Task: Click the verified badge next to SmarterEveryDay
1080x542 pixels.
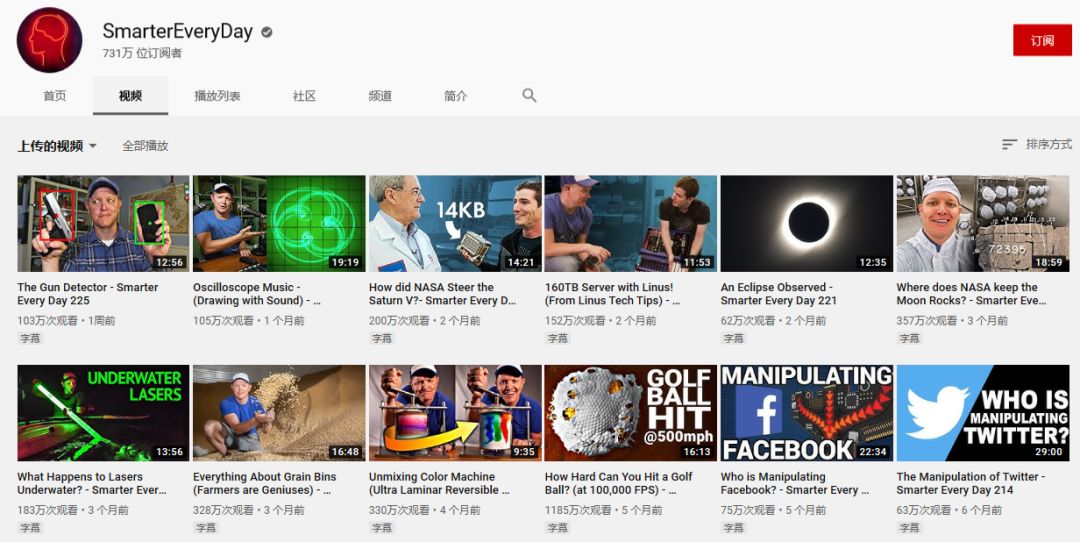Action: coord(267,32)
